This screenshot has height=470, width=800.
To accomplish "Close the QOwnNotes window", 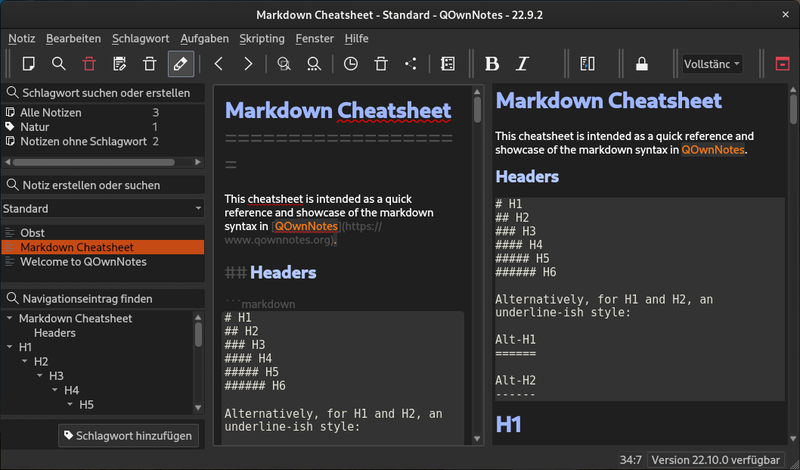I will click(x=786, y=15).
